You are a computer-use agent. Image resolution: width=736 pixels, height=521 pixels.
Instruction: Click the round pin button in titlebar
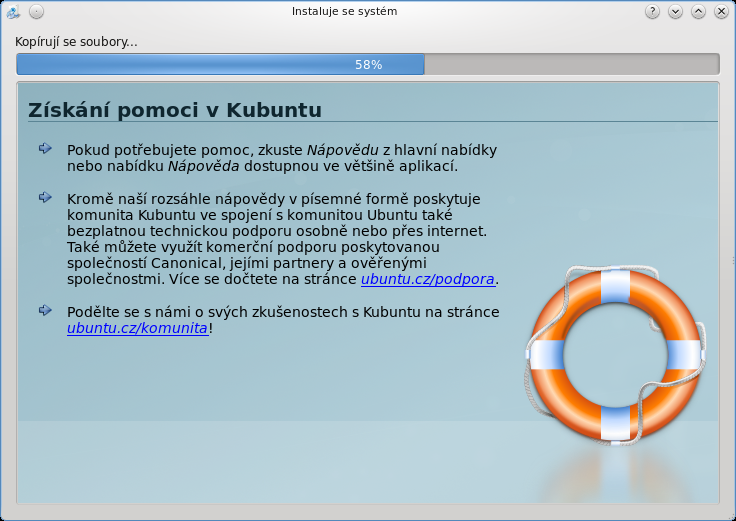tap(36, 11)
